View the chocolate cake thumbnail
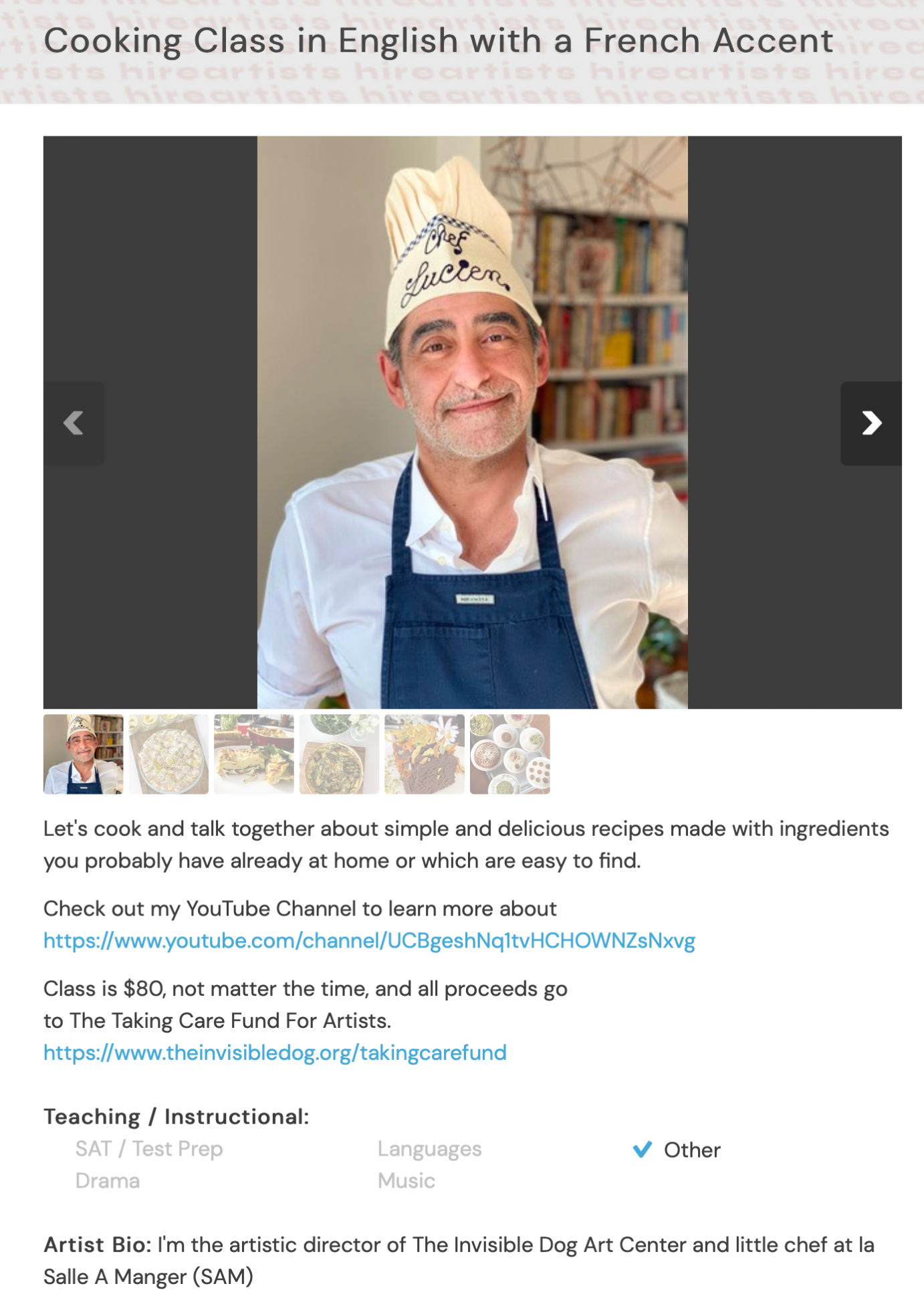Image resolution: width=924 pixels, height=1290 pixels. click(425, 754)
